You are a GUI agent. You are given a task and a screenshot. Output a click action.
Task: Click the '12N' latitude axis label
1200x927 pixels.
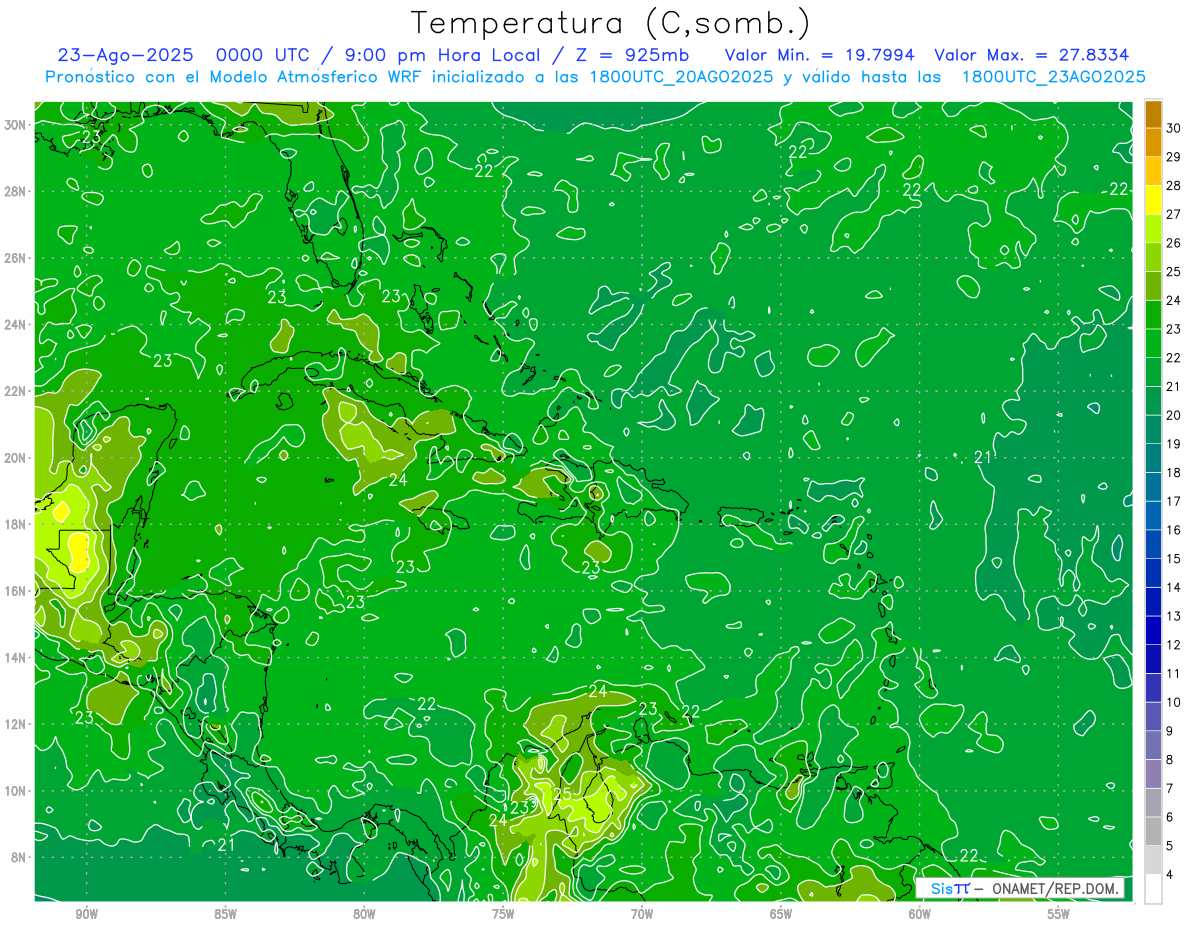pos(15,724)
